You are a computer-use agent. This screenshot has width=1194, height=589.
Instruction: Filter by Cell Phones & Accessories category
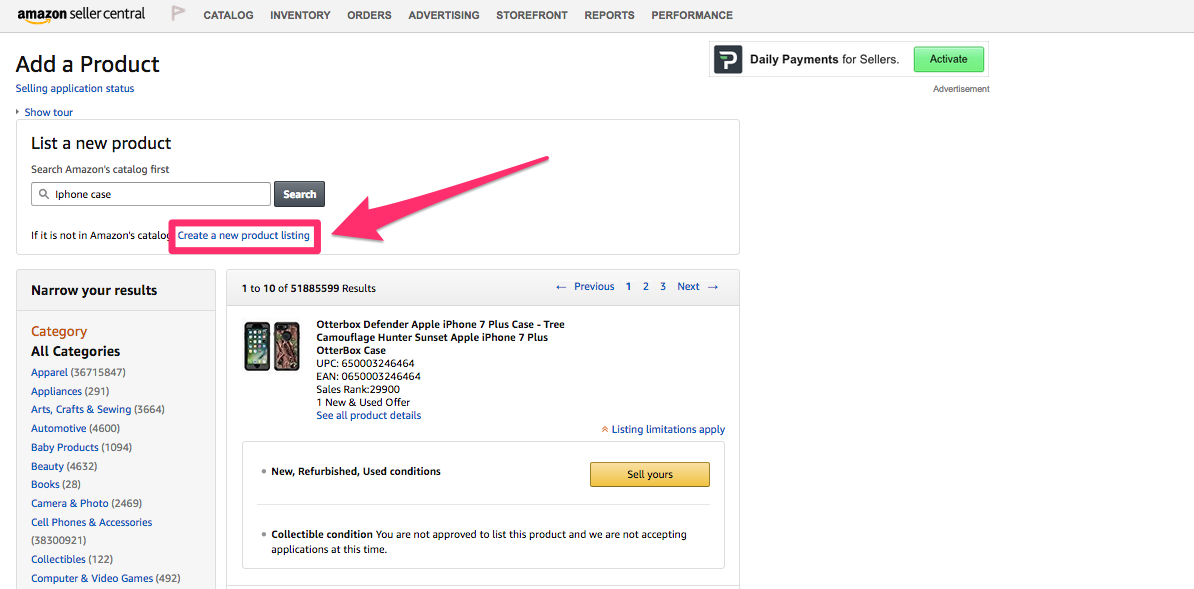coord(91,522)
